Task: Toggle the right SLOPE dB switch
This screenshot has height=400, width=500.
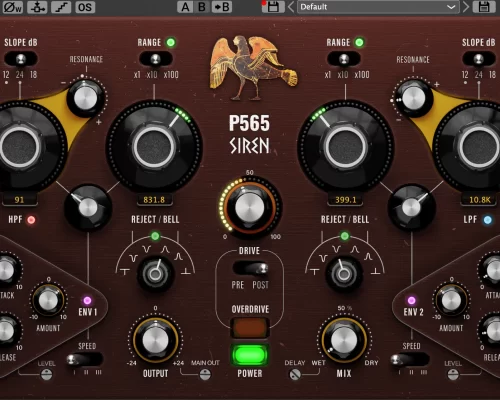Action: pos(478,59)
